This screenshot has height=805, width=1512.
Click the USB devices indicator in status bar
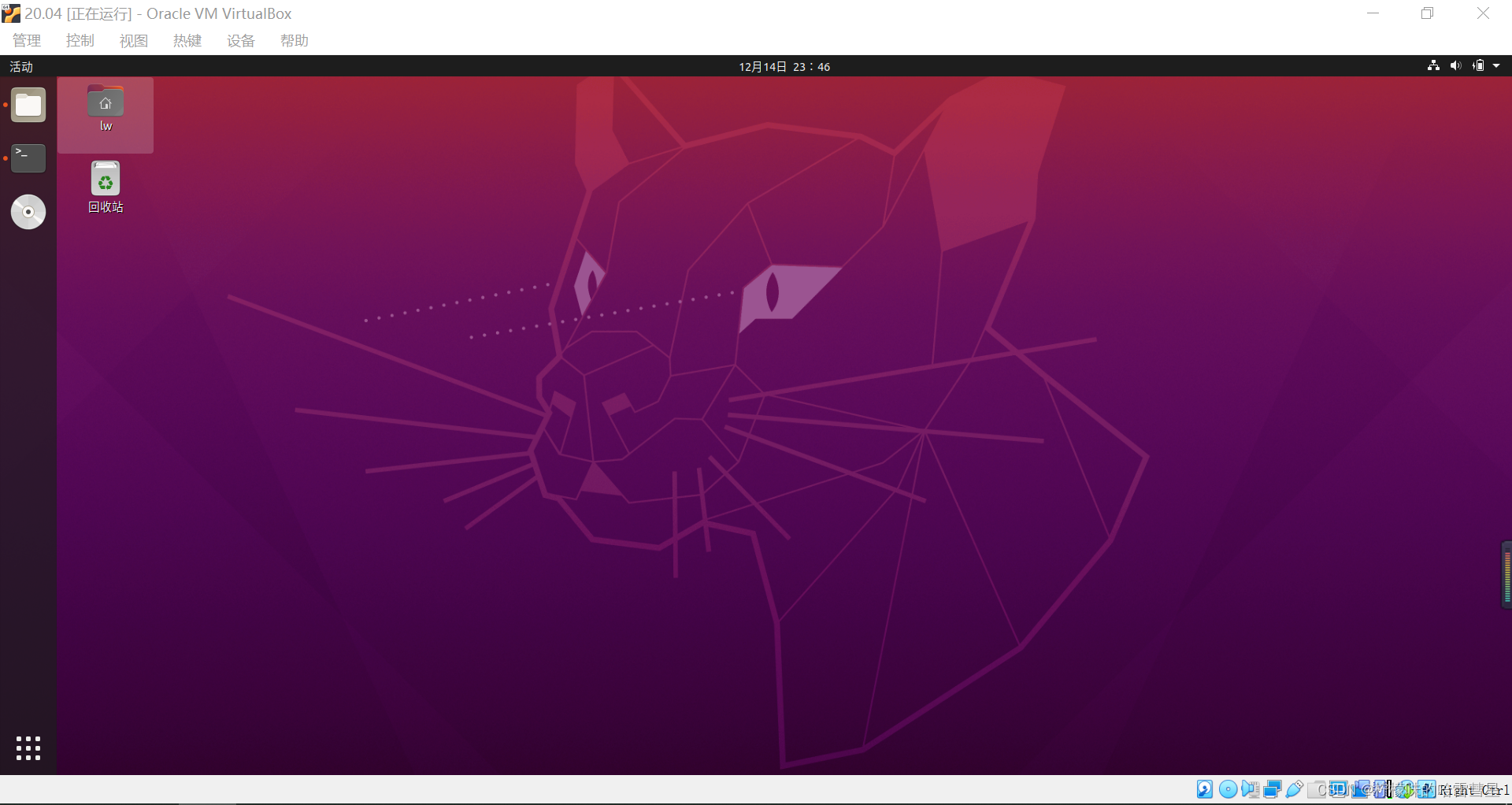[x=1295, y=789]
